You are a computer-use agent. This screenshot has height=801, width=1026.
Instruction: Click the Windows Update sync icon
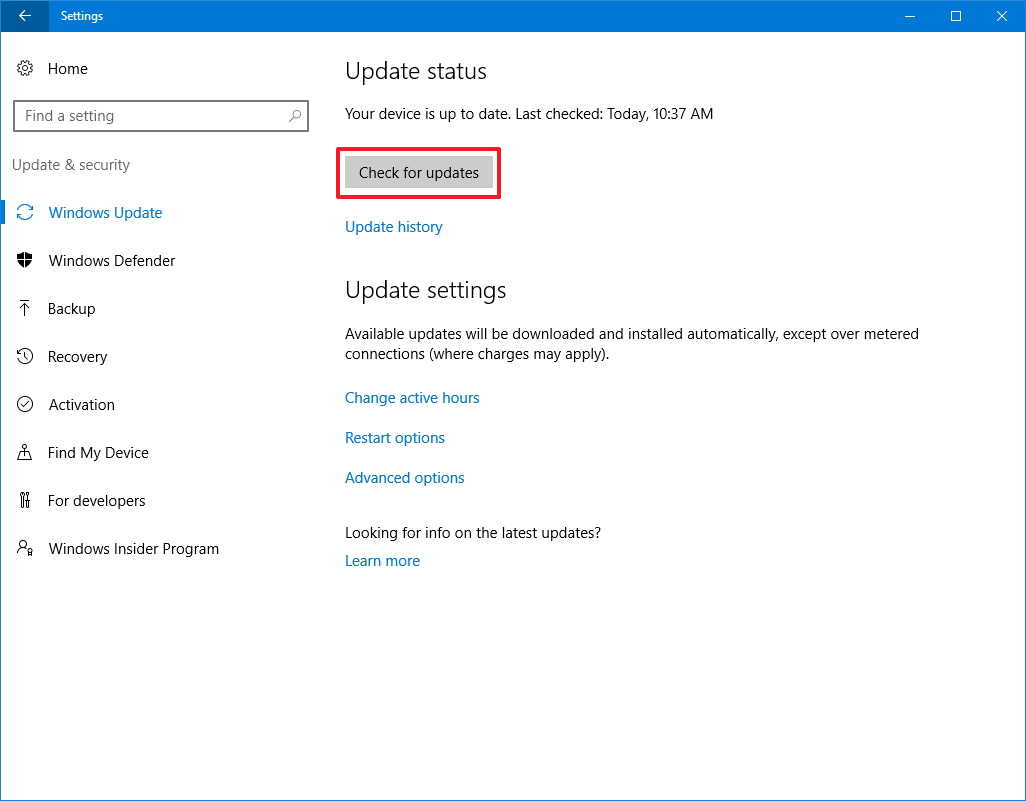[x=25, y=212]
